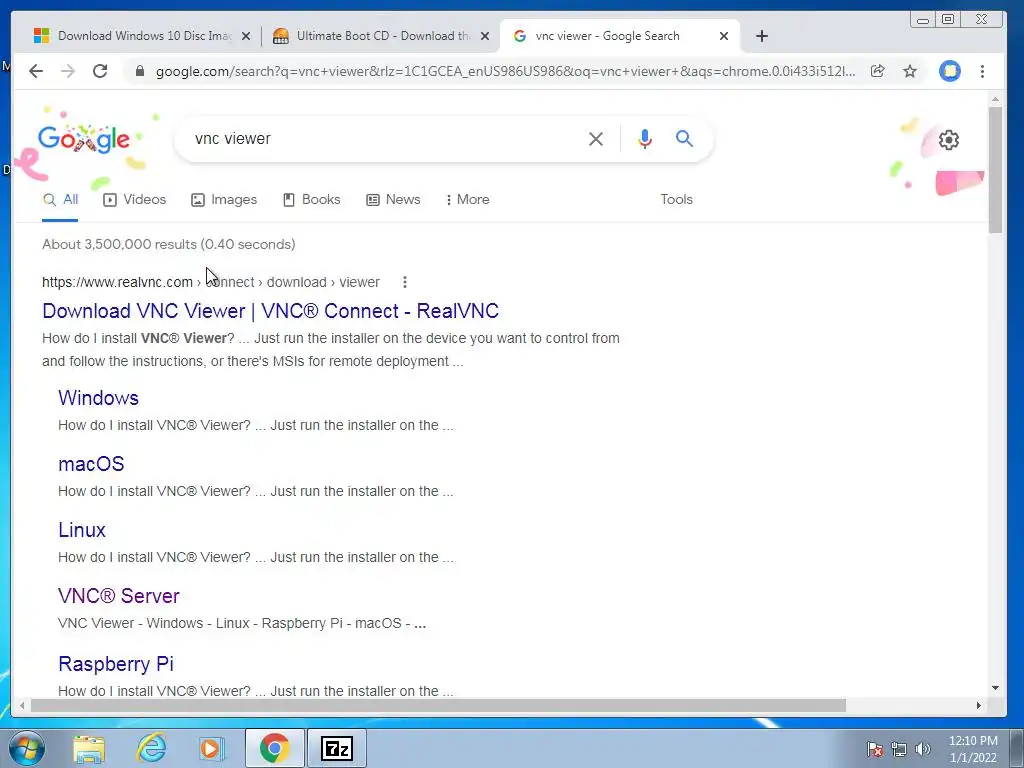1024x768 pixels.
Task: Open the result options three-dot icon beside realvnc.com
Action: [x=405, y=282]
